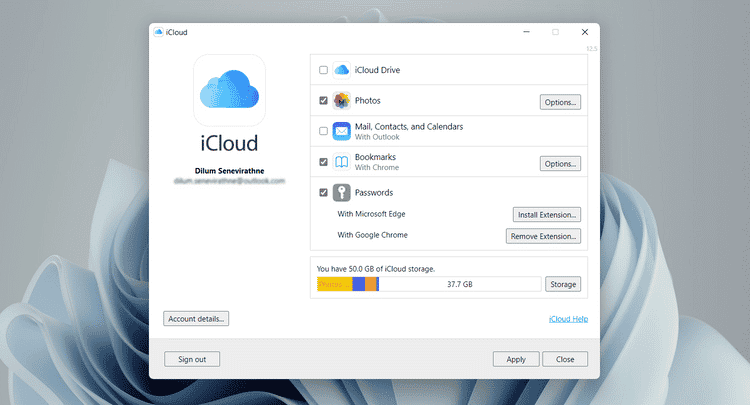Viewport: 750px width, 405px height.
Task: Click the blue storage bar segment
Action: tap(359, 284)
